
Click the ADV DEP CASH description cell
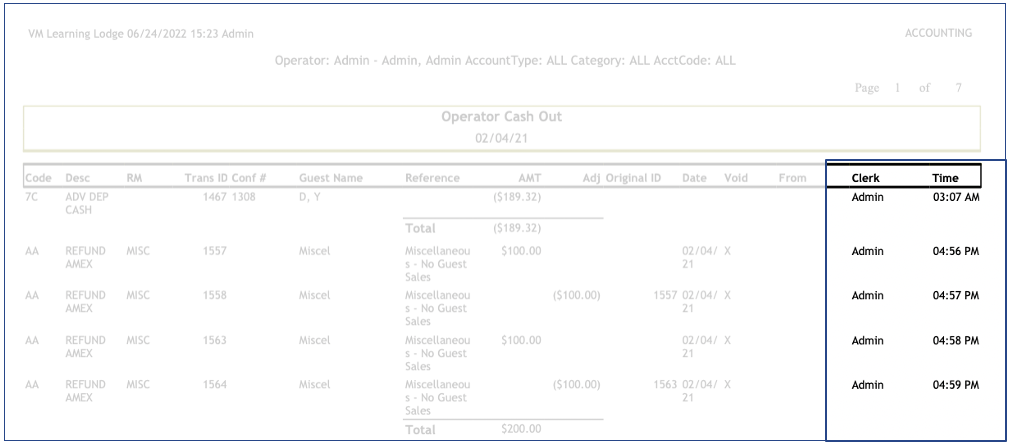coord(85,204)
